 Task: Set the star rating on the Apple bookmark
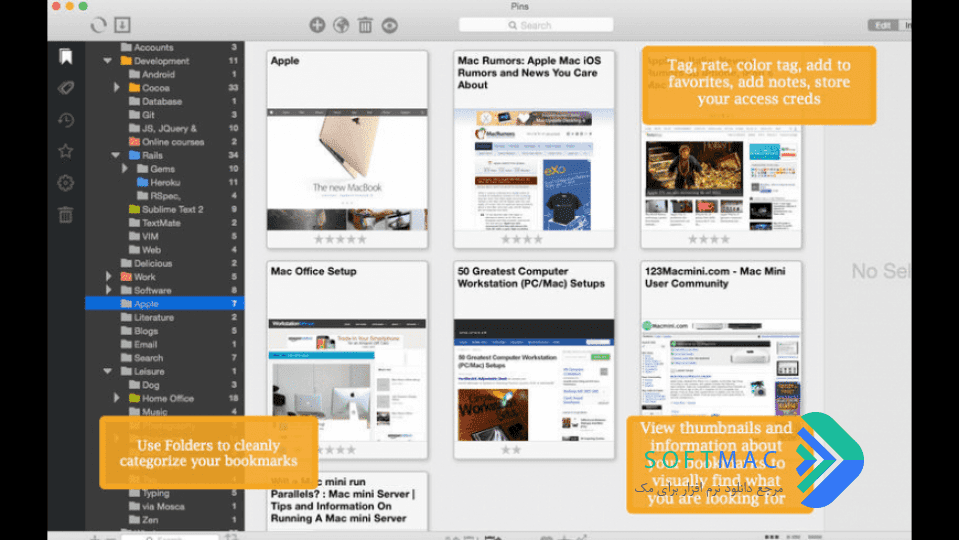tap(340, 239)
